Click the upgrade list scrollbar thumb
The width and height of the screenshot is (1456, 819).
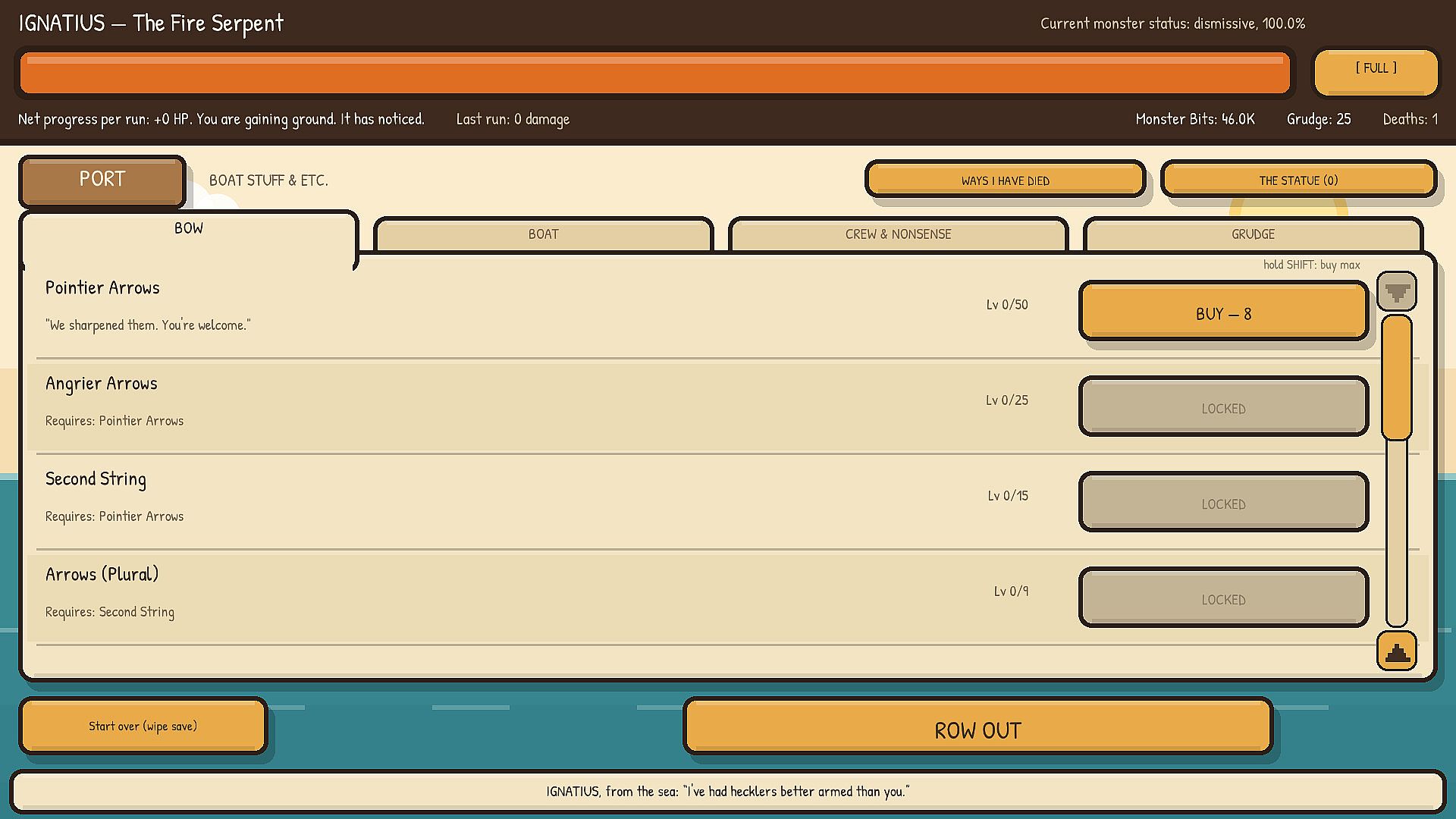(x=1396, y=378)
